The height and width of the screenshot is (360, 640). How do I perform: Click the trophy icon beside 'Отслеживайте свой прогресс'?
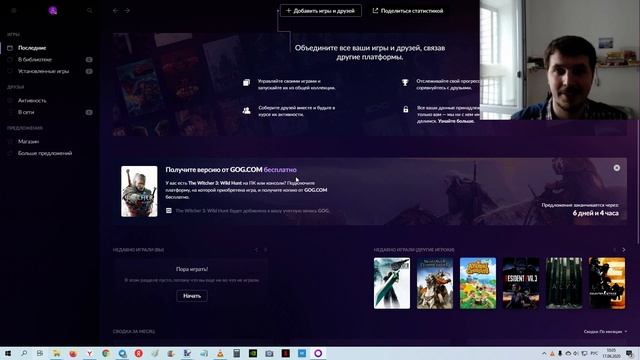tap(405, 82)
